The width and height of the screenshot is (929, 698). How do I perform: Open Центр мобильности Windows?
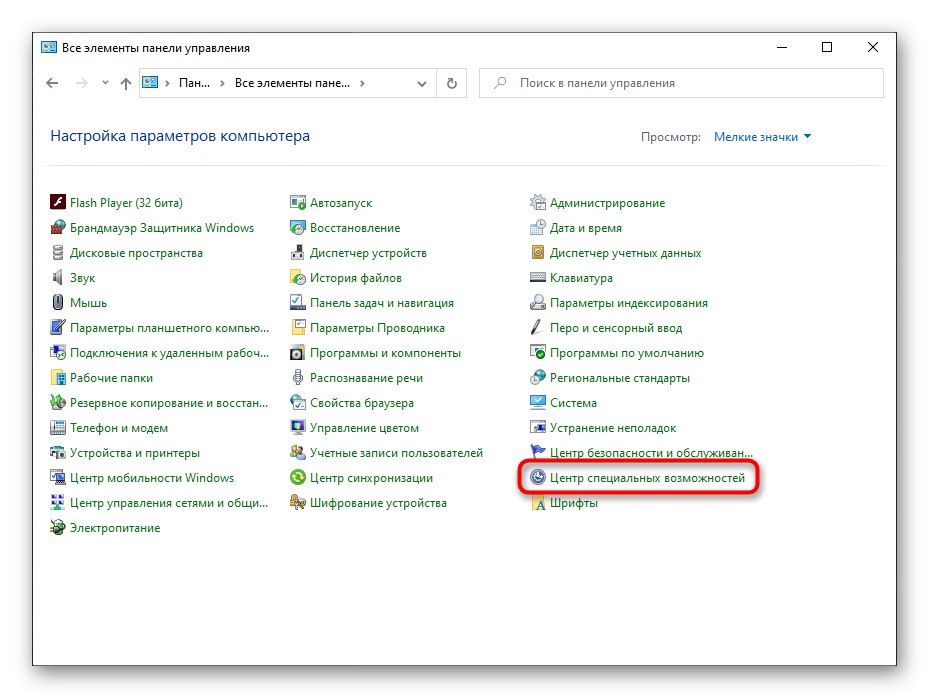coord(152,478)
